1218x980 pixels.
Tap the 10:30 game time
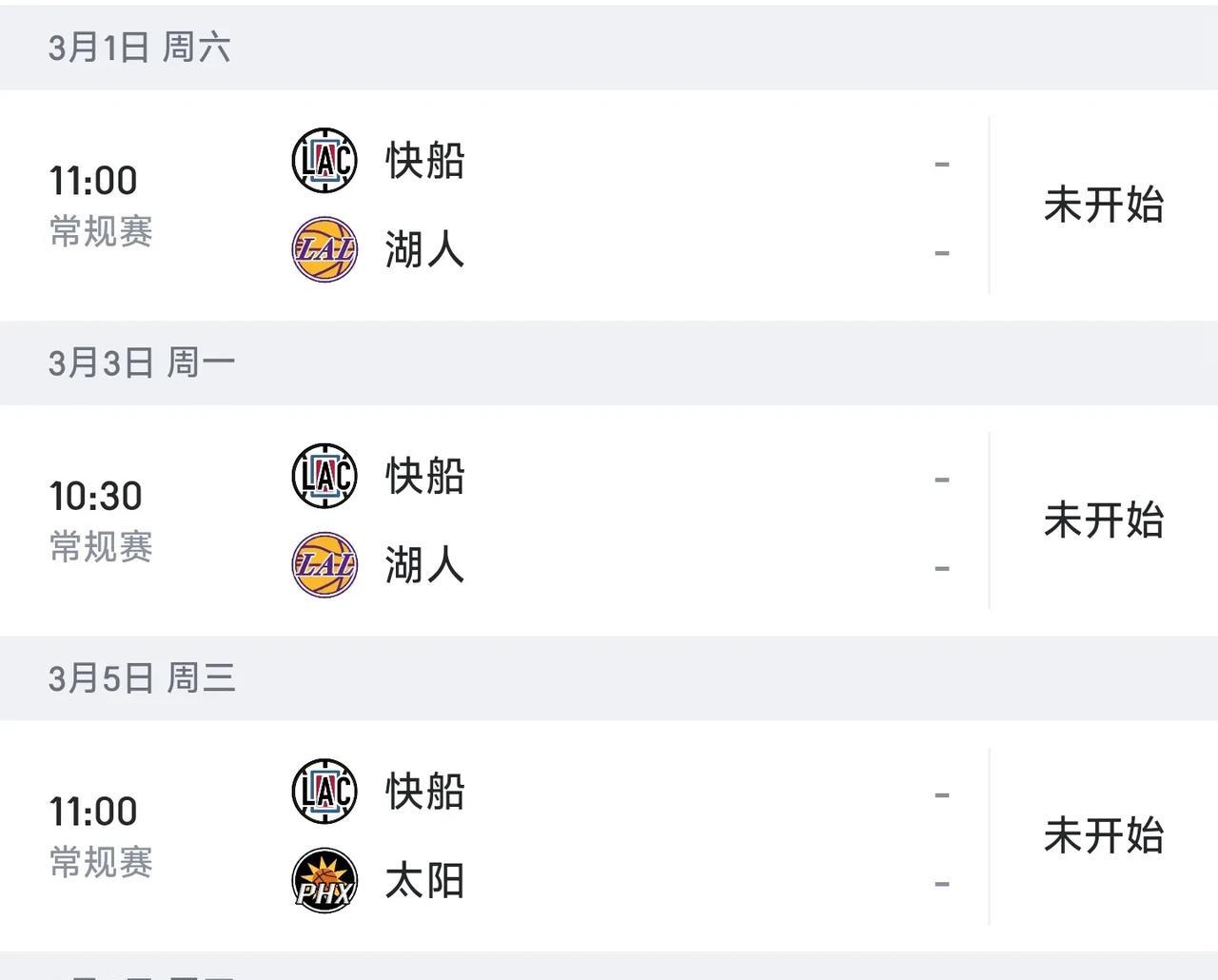pos(95,496)
